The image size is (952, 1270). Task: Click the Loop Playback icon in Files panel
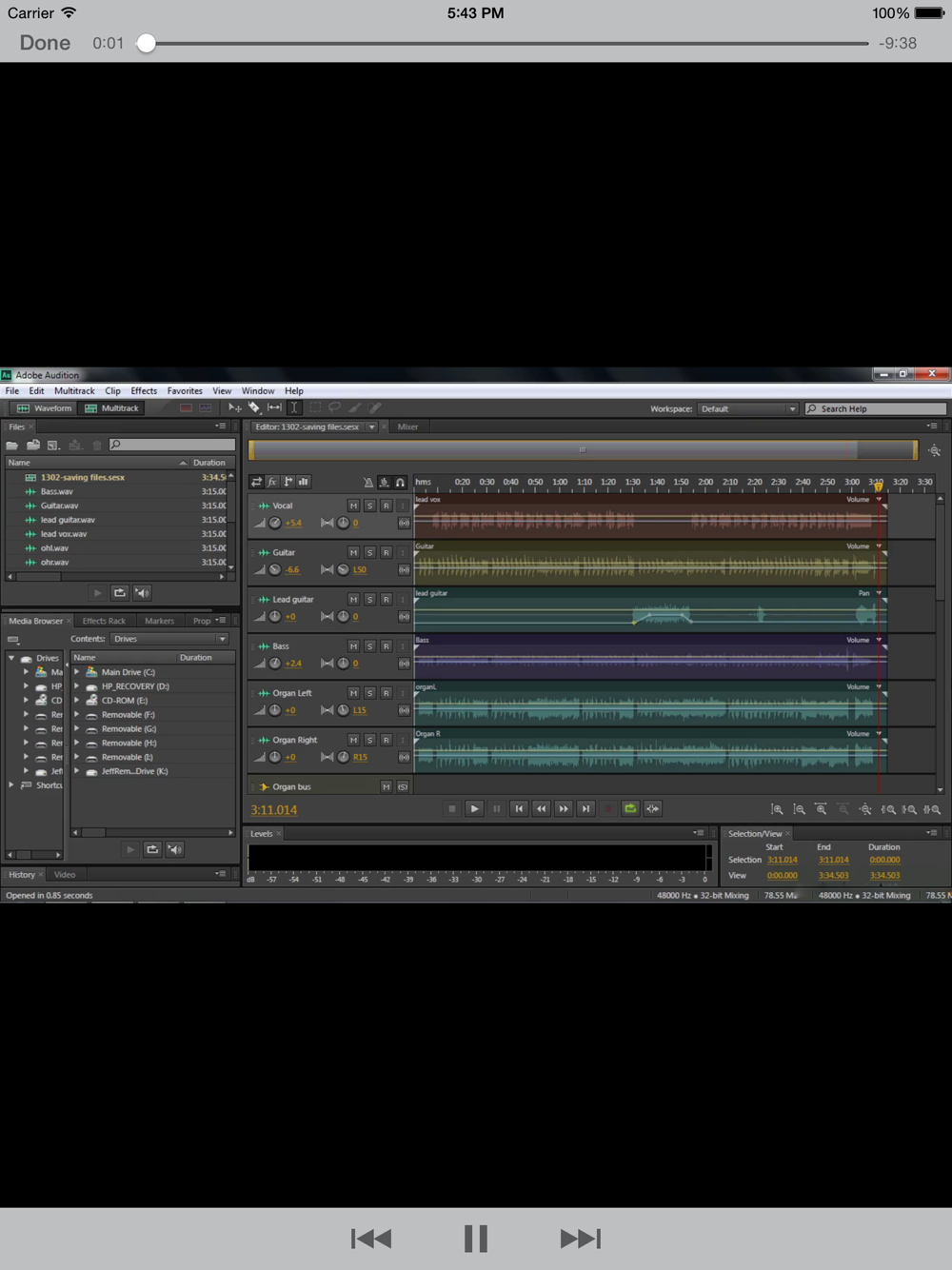pos(120,593)
